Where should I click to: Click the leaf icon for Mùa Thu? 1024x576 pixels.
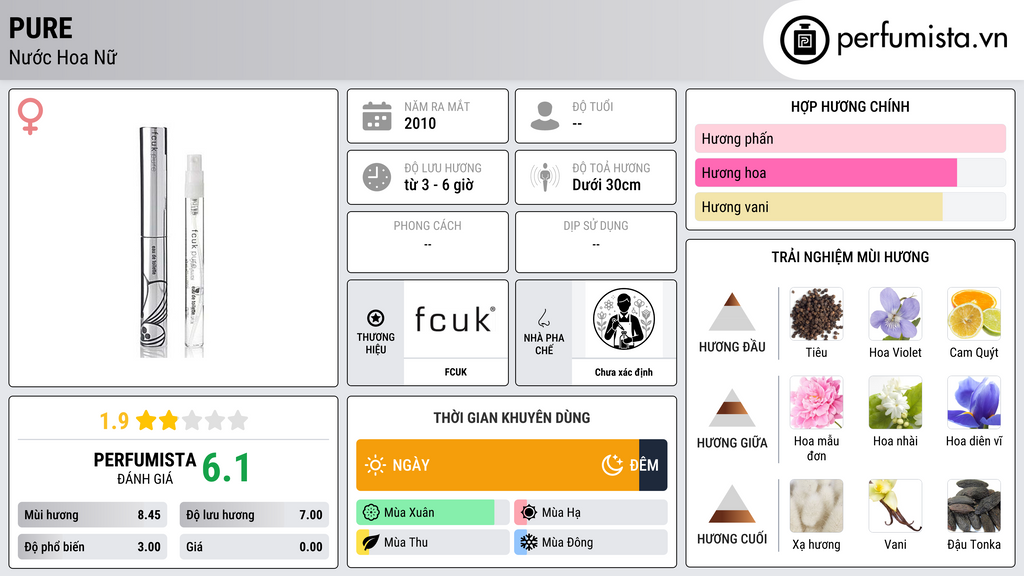[x=371, y=542]
